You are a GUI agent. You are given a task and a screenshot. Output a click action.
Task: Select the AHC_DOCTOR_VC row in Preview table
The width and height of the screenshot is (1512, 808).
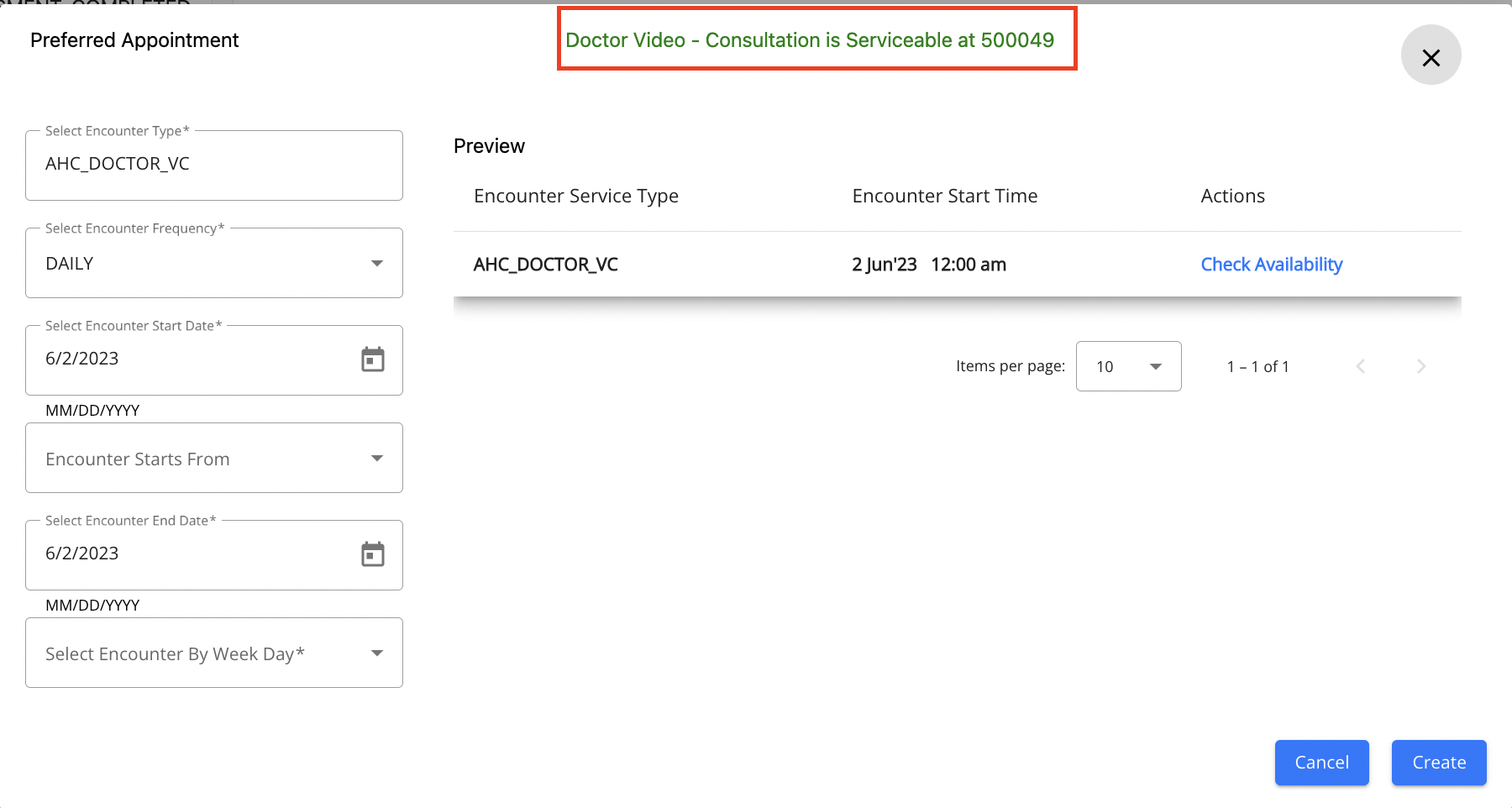pyautogui.click(x=546, y=265)
